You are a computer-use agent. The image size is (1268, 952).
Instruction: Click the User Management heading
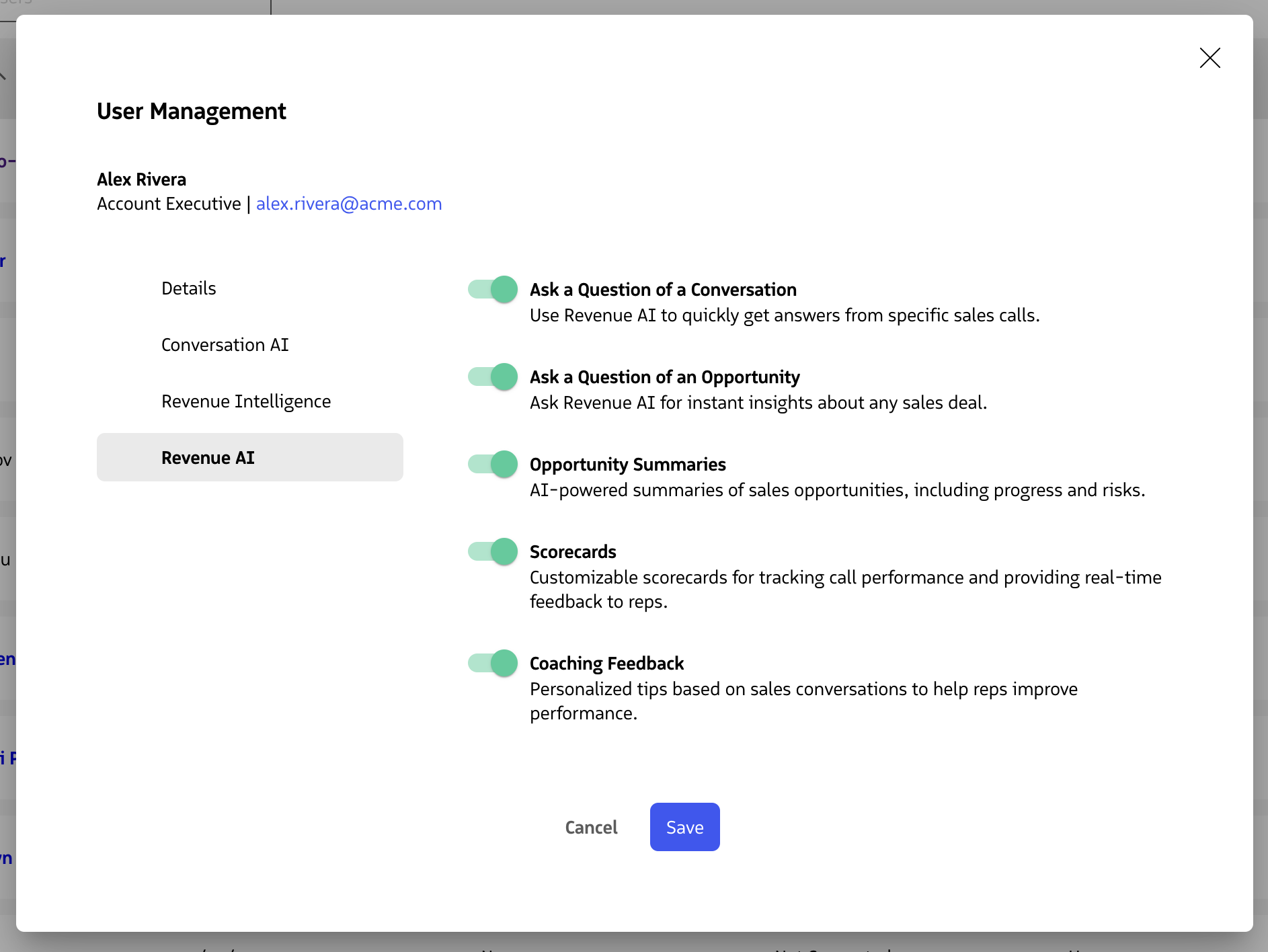[x=192, y=111]
